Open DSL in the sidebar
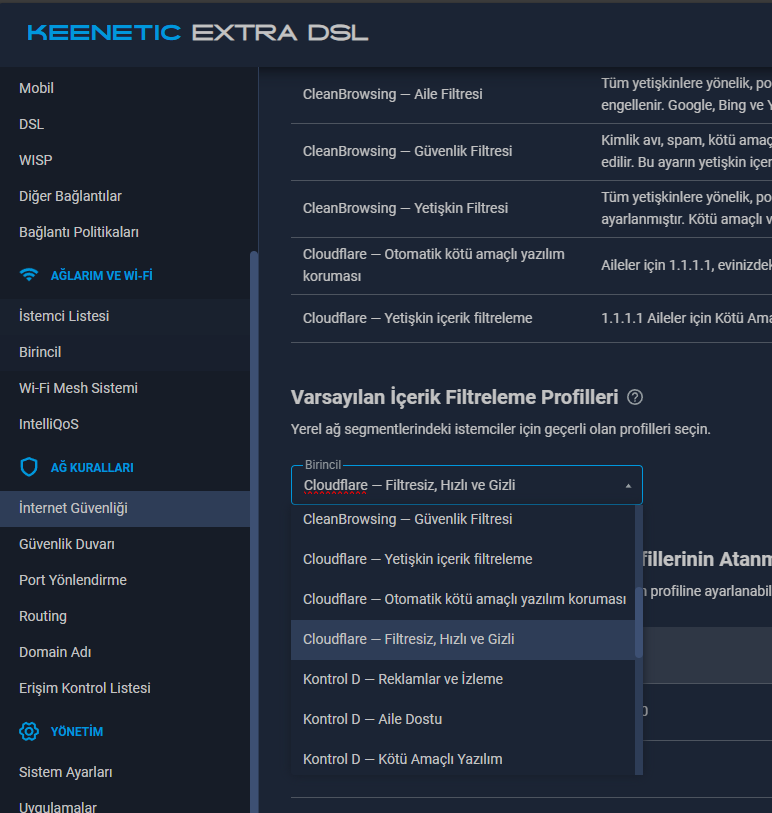 coord(125,124)
